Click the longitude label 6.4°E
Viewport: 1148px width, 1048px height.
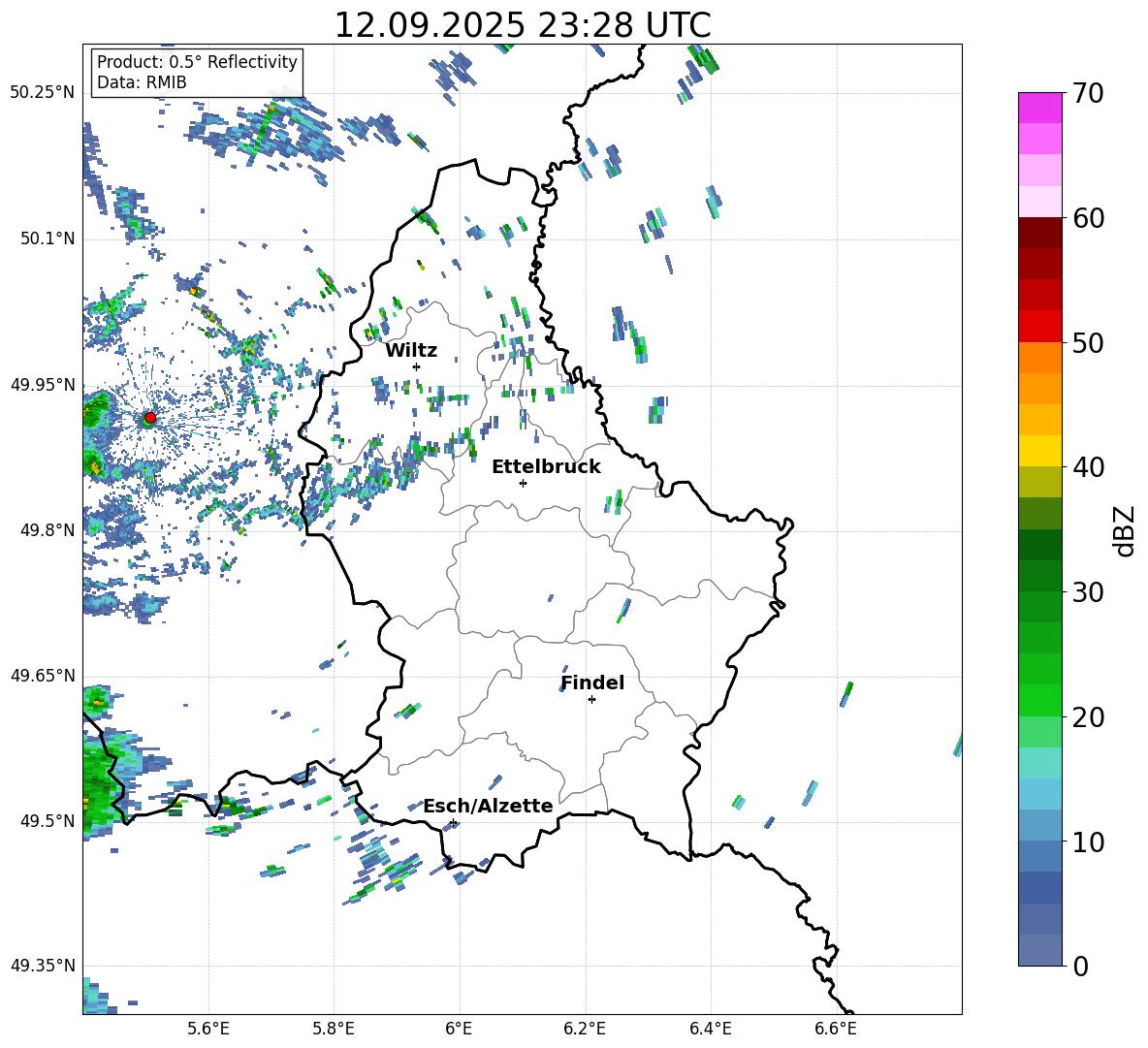(710, 1029)
